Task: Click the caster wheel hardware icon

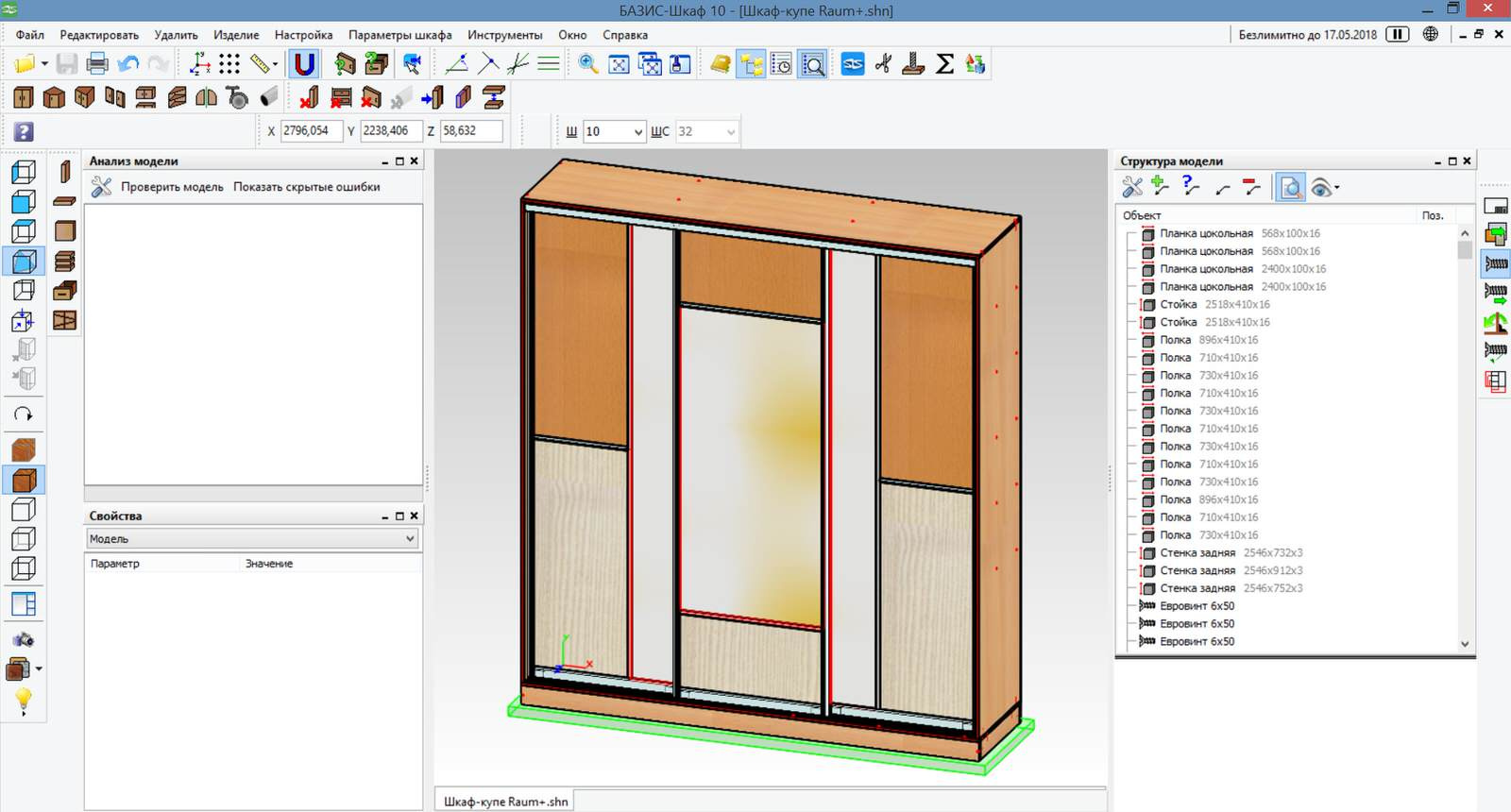Action: (238, 97)
